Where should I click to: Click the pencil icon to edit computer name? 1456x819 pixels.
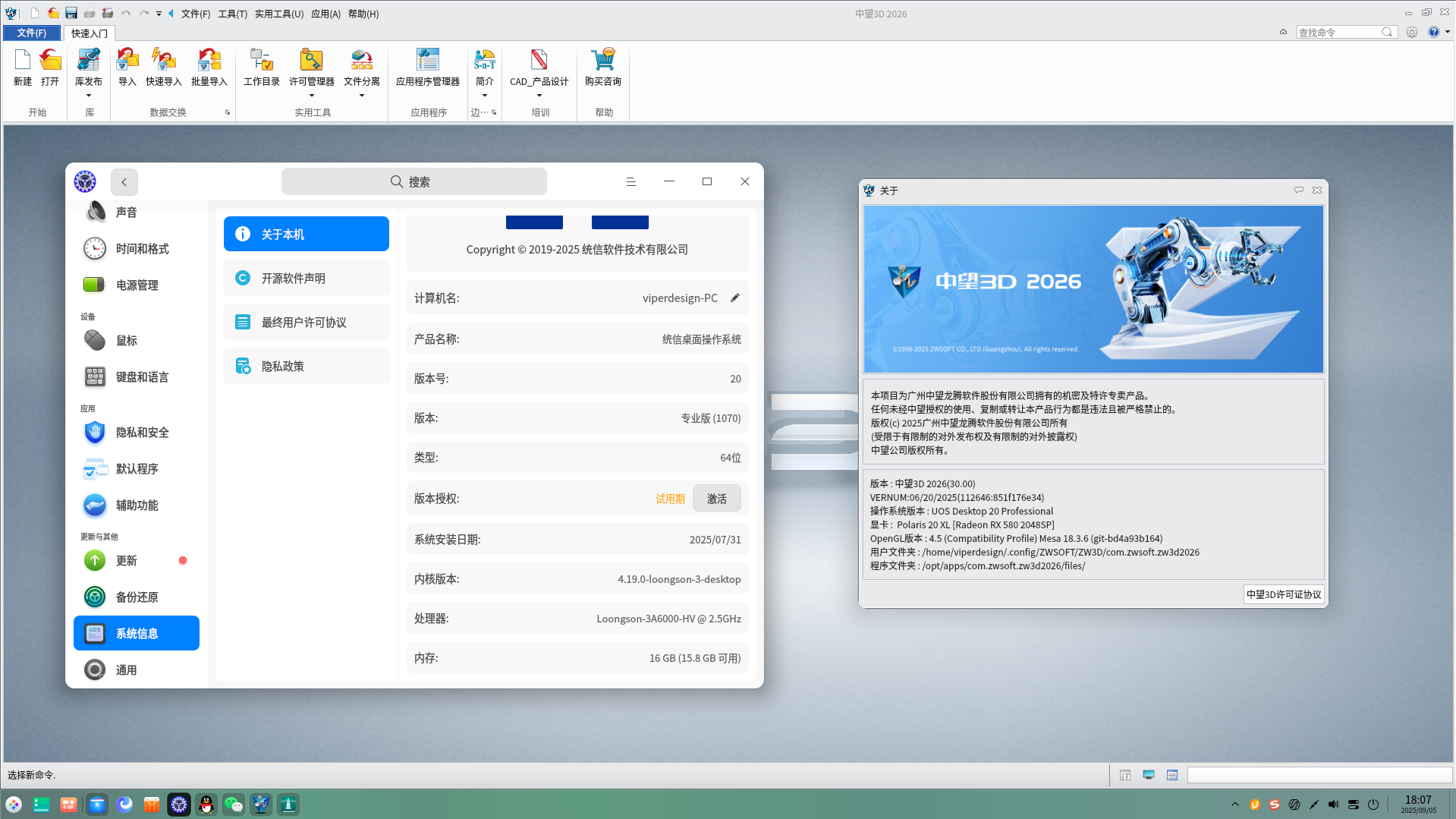(x=734, y=298)
